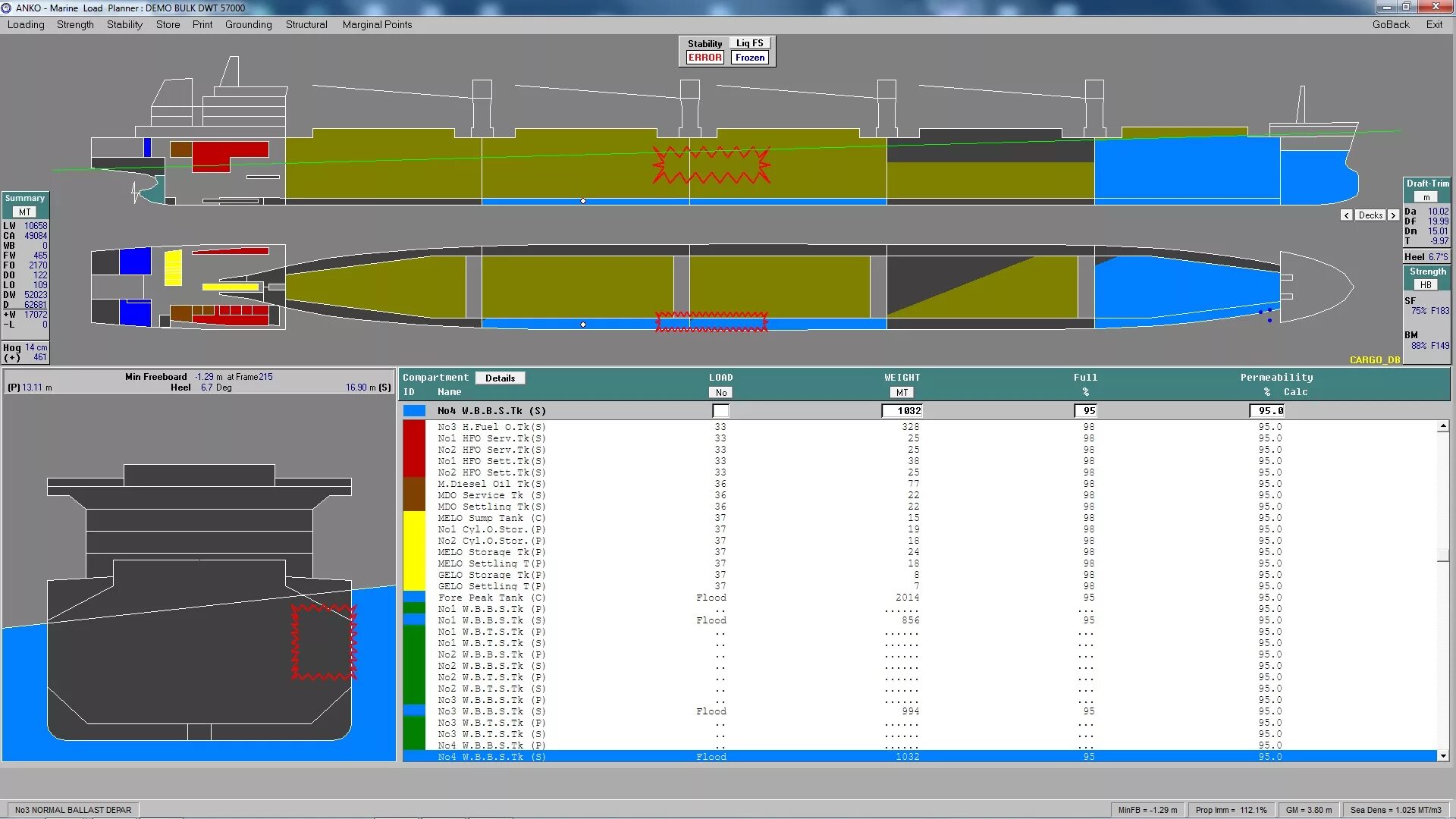Image resolution: width=1456 pixels, height=819 pixels.
Task: Click the red damage marker in profile view
Action: (x=711, y=165)
